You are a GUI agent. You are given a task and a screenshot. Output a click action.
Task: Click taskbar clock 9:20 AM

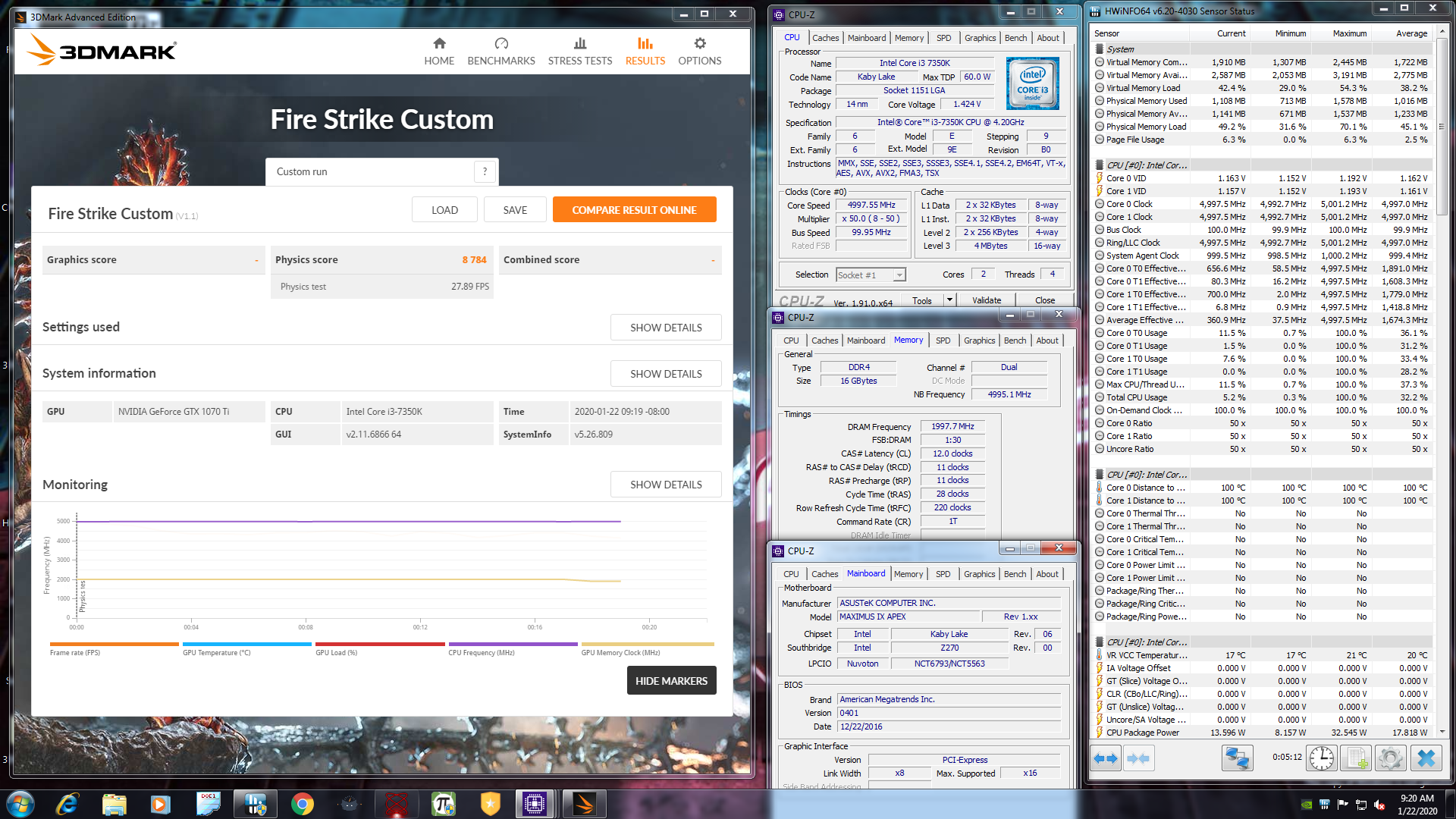1417,799
